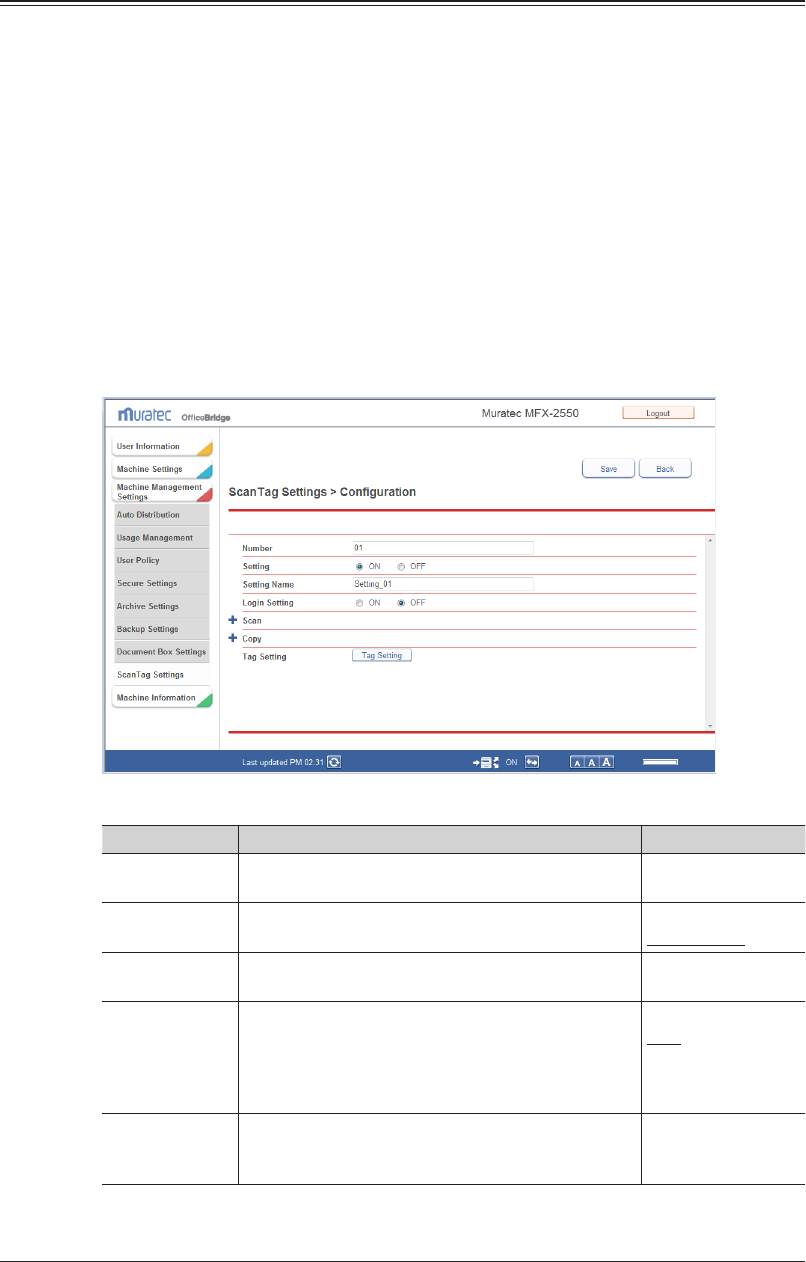Click the settings panel vertical scrollbar
The height and width of the screenshot is (1262, 806).
[x=711, y=633]
